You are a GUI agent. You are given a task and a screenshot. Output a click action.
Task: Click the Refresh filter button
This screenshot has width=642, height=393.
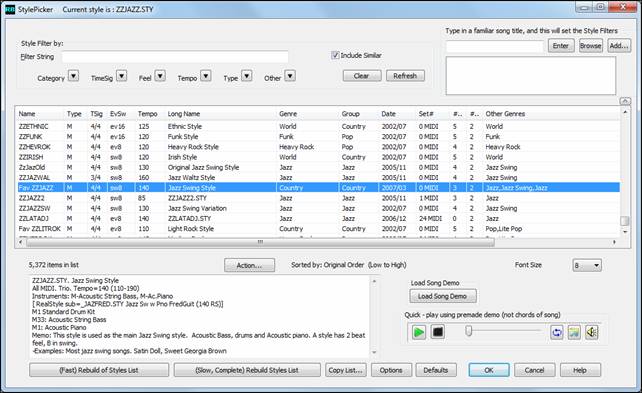[405, 76]
